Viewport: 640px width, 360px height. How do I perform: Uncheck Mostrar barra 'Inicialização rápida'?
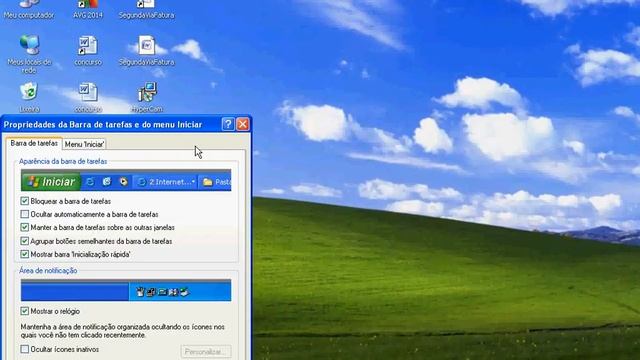[24, 254]
